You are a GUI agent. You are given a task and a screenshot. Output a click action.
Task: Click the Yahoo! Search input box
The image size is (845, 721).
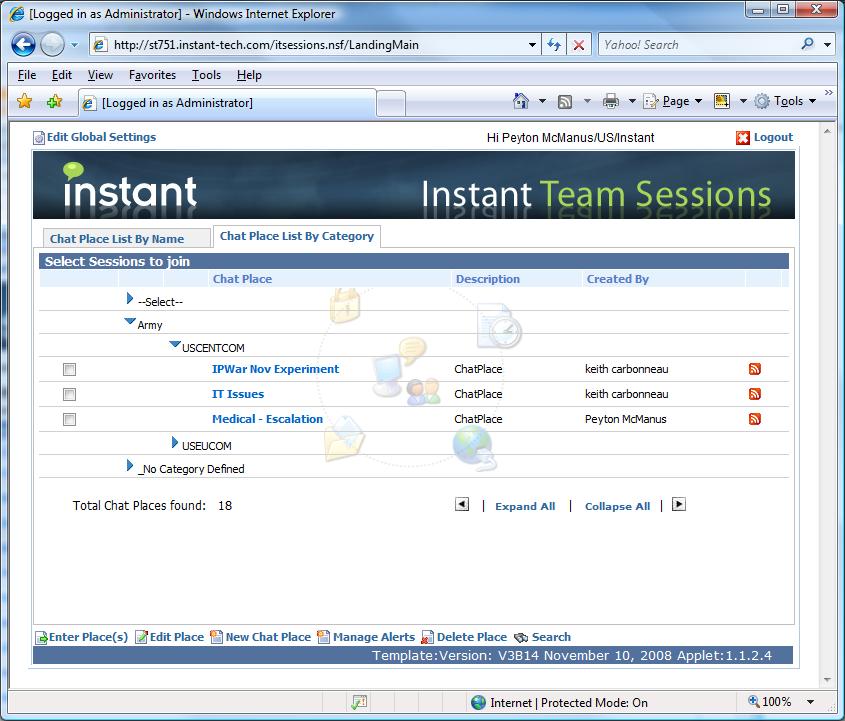(x=698, y=45)
